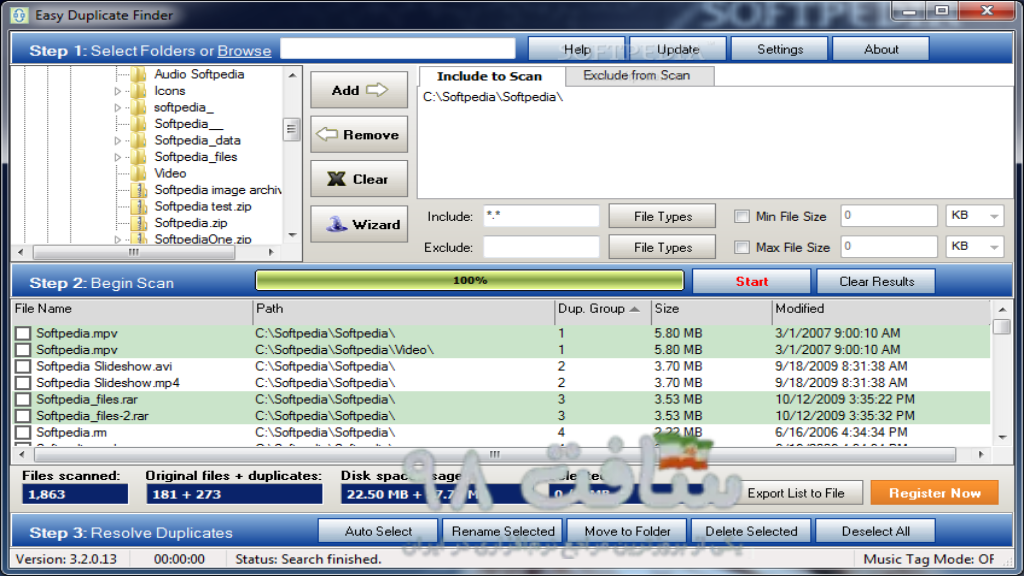Open File Types for Include filter
Screen dimensions: 1024x576
(x=662, y=216)
